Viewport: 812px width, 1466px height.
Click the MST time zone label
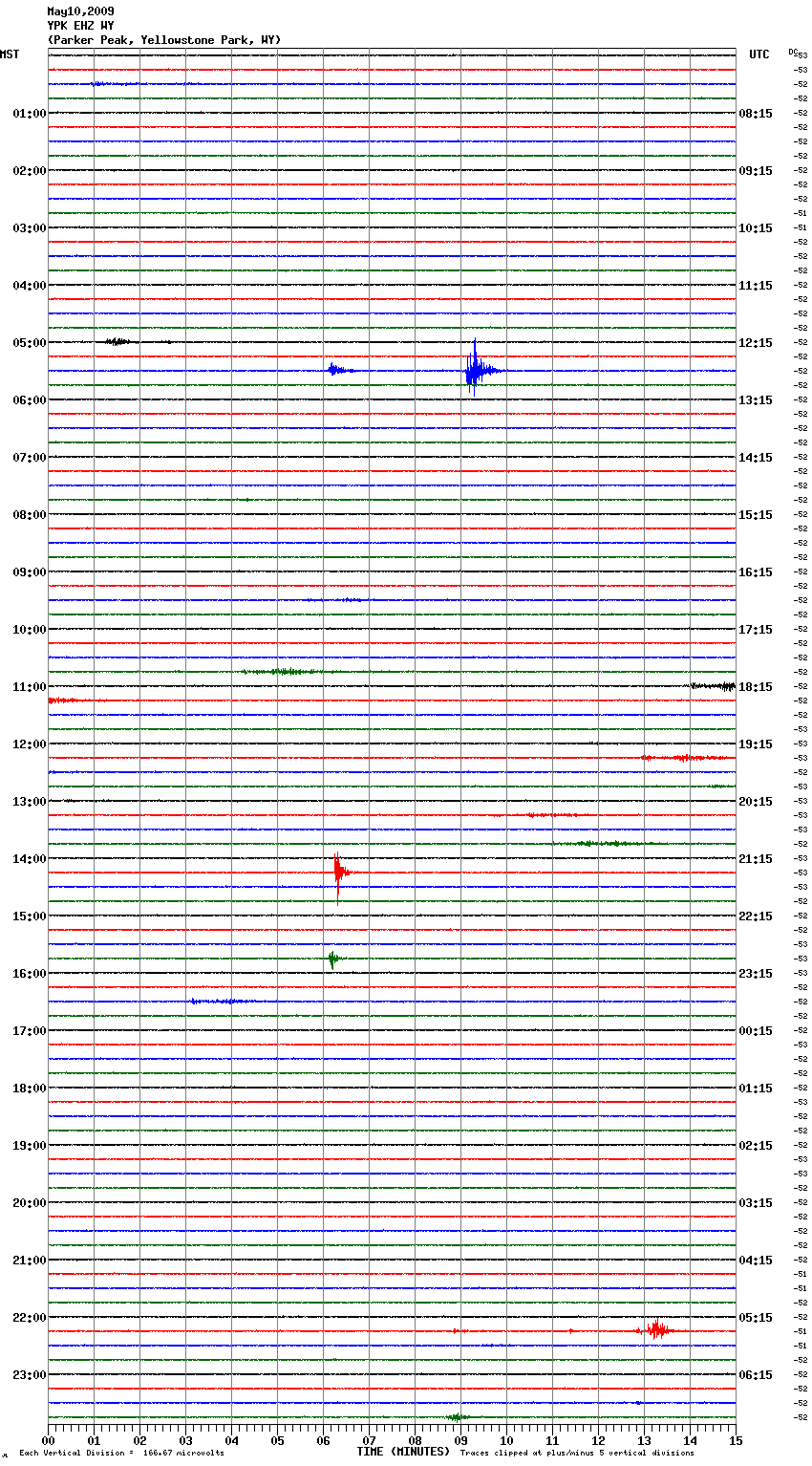10,54
